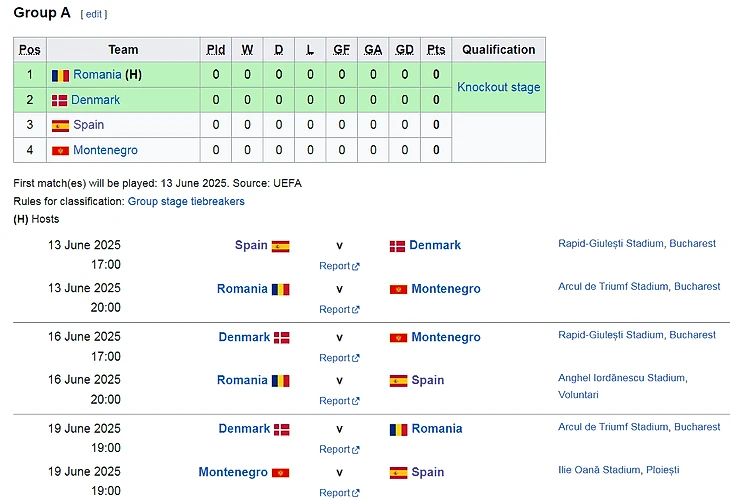Click the GD column header

(404, 50)
